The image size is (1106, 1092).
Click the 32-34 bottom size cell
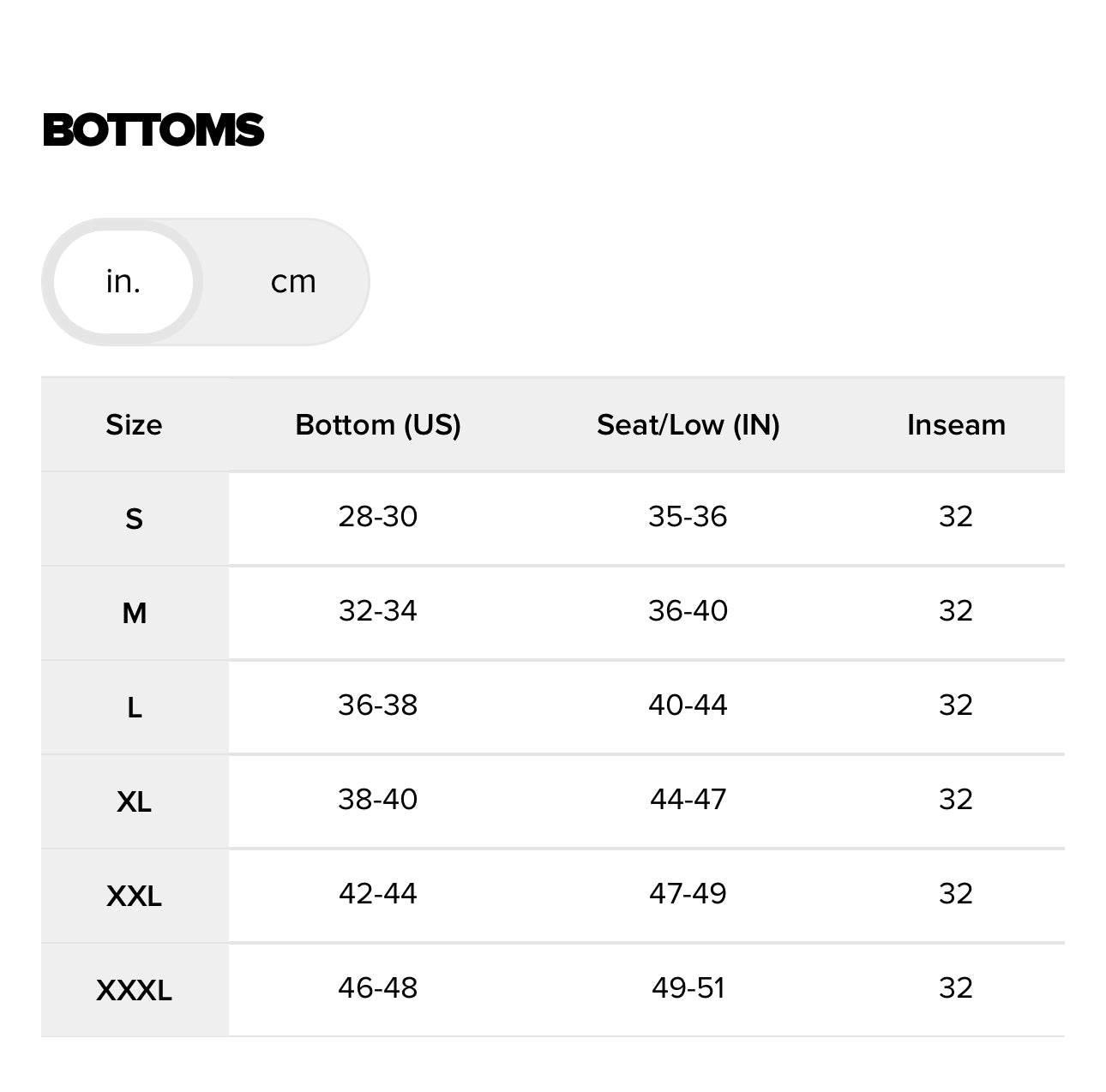tap(378, 611)
